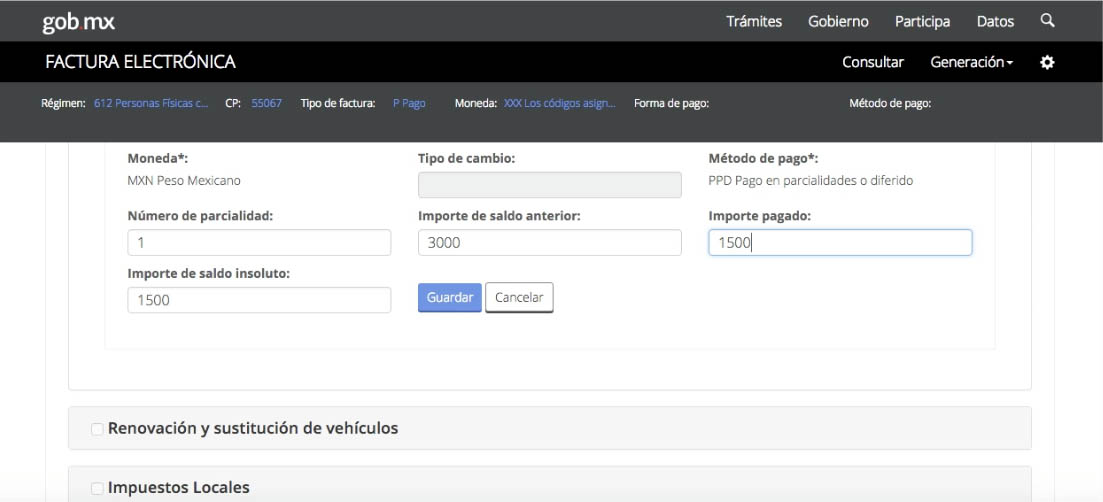Select the Importe de saldo insoluto field
Viewport: 1103px width, 502px height.
[259, 300]
